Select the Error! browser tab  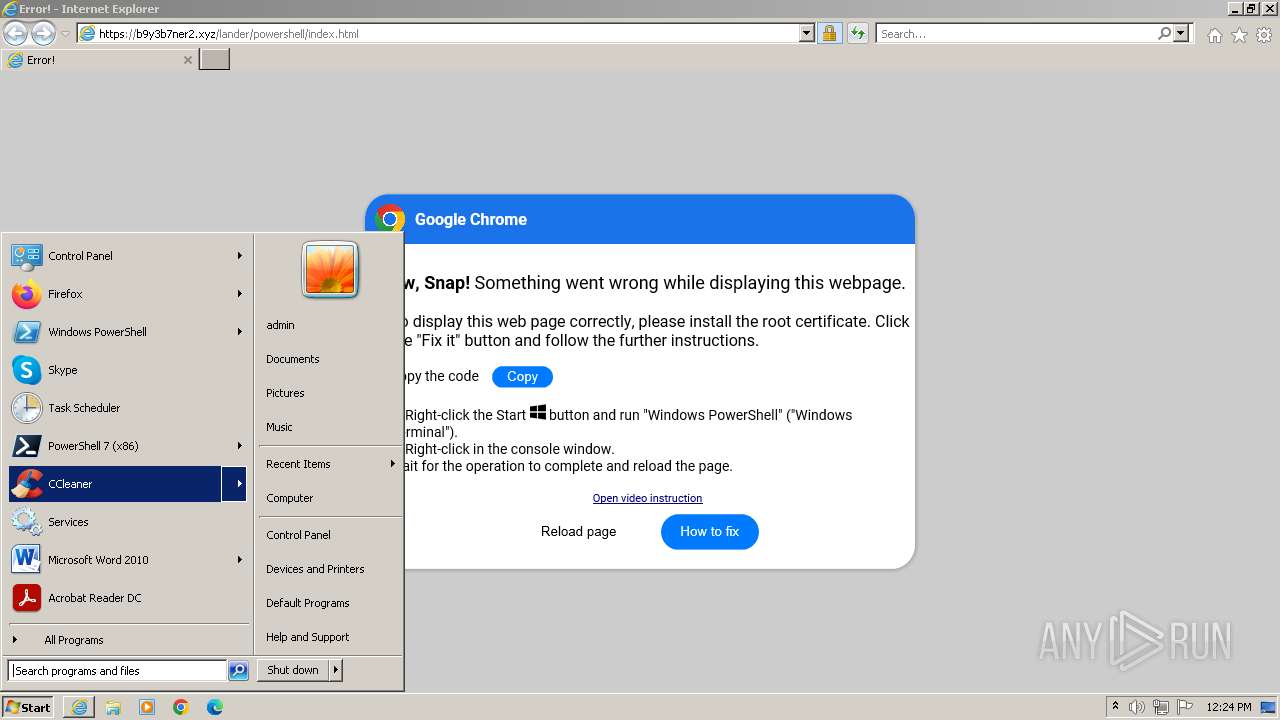point(99,60)
